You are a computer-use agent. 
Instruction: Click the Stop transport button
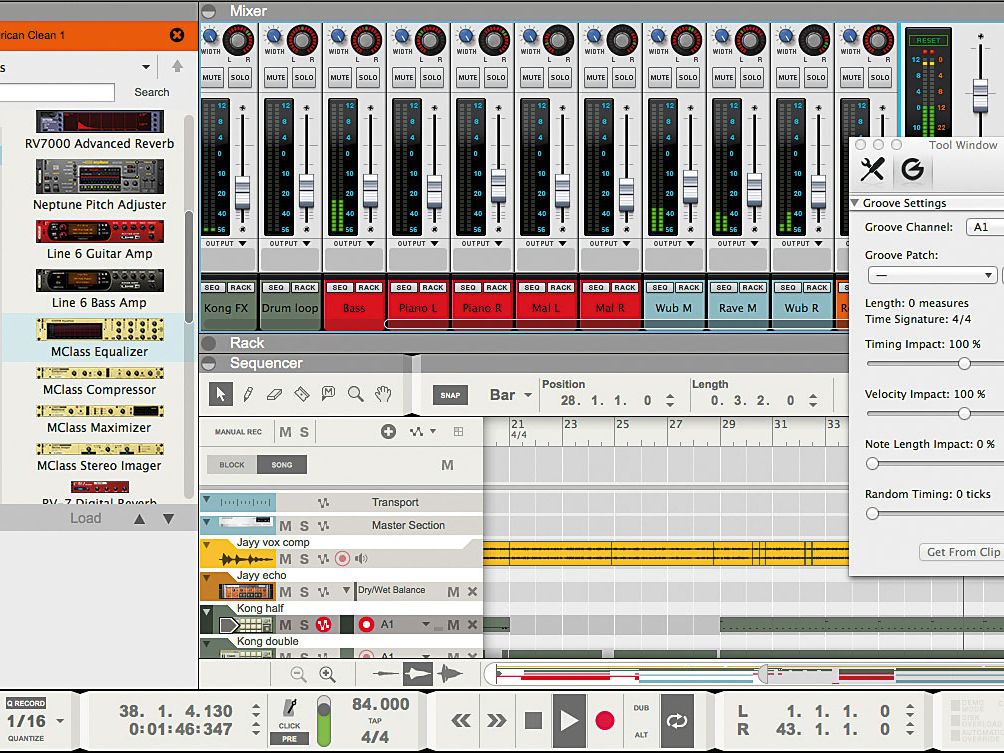(x=533, y=721)
